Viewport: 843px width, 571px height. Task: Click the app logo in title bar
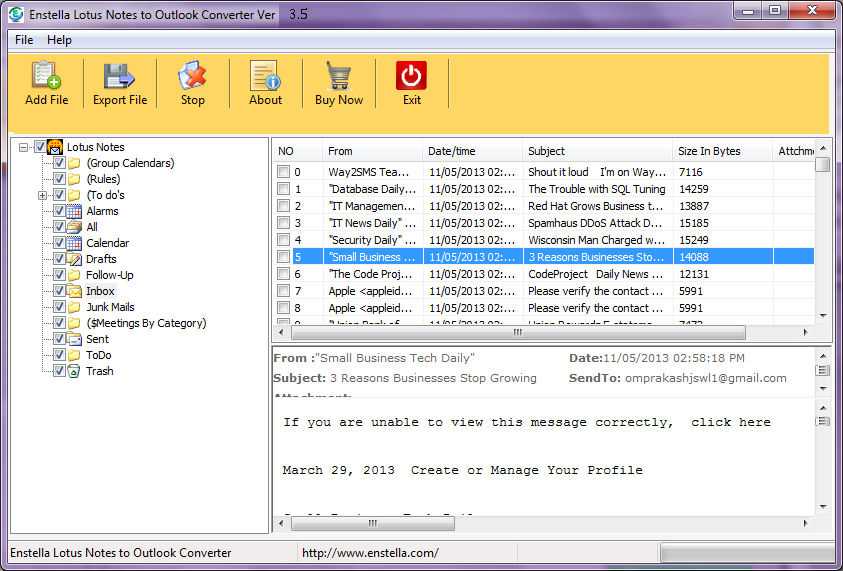click(x=16, y=15)
